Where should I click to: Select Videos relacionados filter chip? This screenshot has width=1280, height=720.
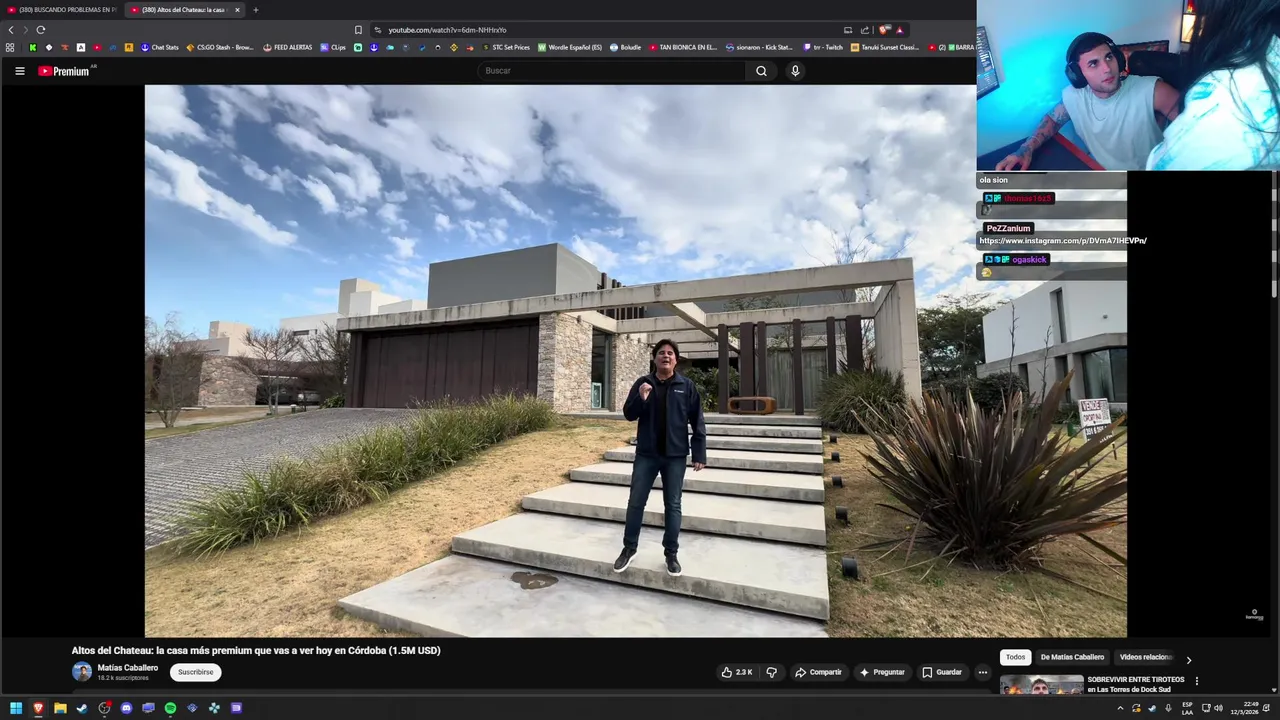(1146, 657)
